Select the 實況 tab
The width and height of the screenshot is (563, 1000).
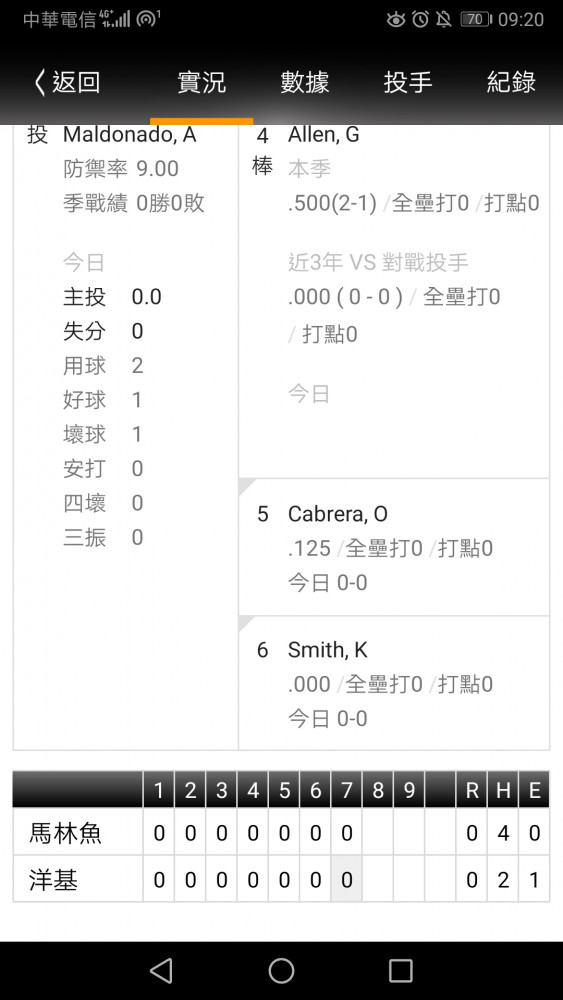201,83
